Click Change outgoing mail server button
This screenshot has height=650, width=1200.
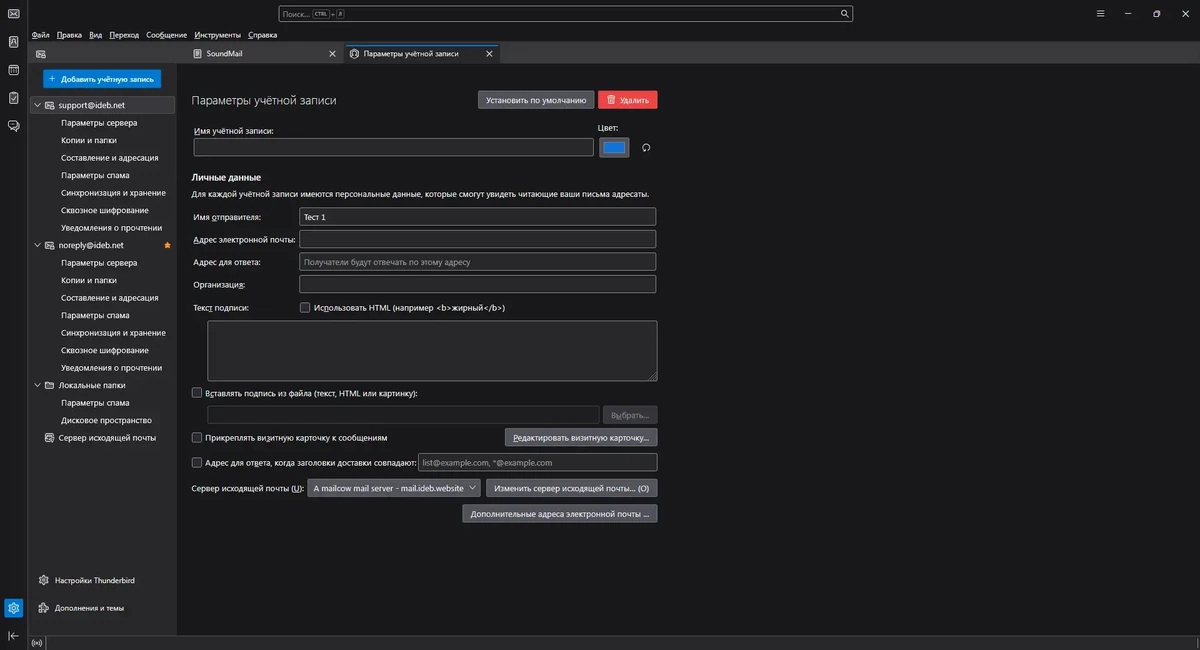(x=571, y=488)
